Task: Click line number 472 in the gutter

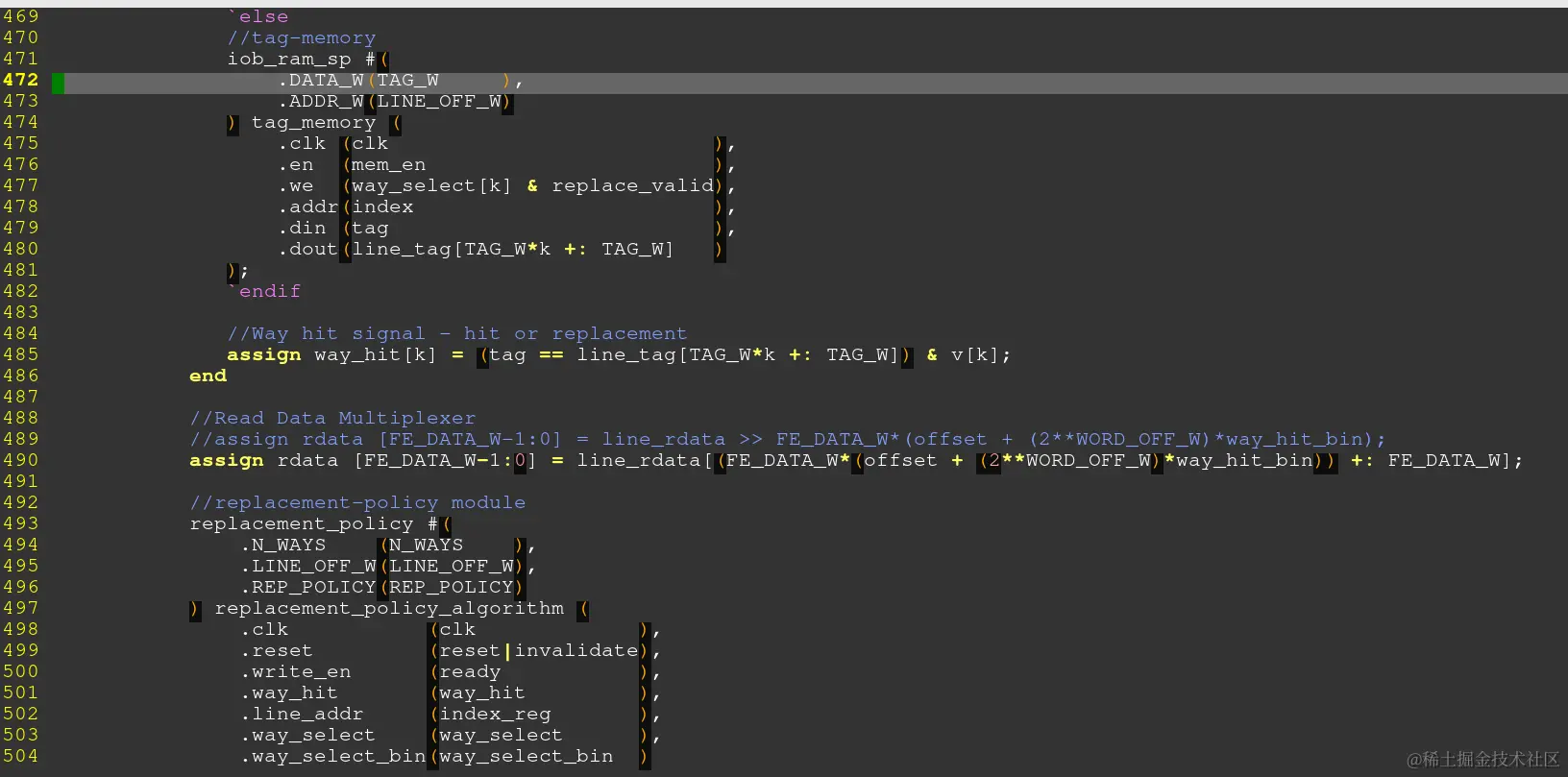Action: [x=20, y=80]
